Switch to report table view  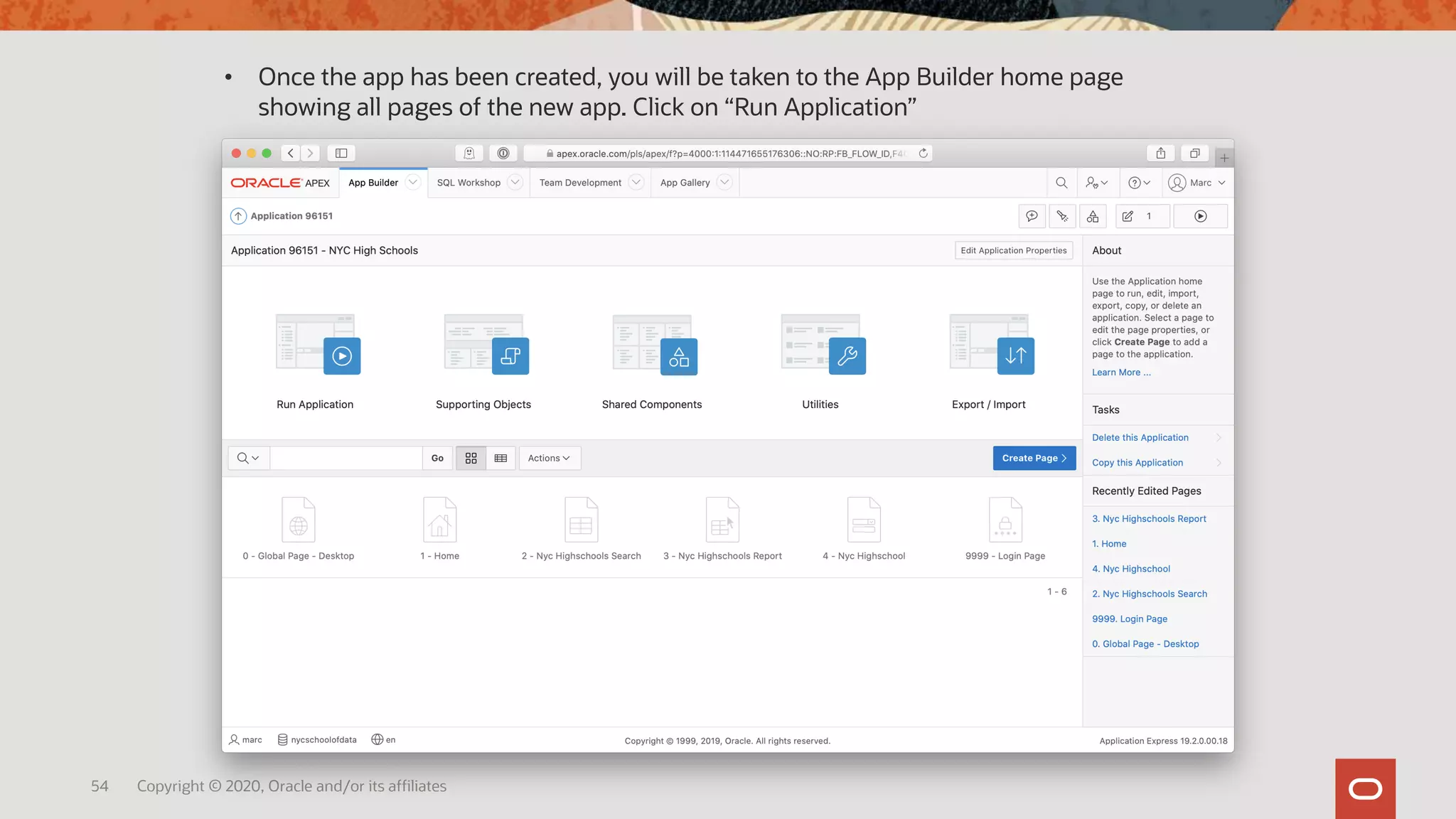[500, 459]
